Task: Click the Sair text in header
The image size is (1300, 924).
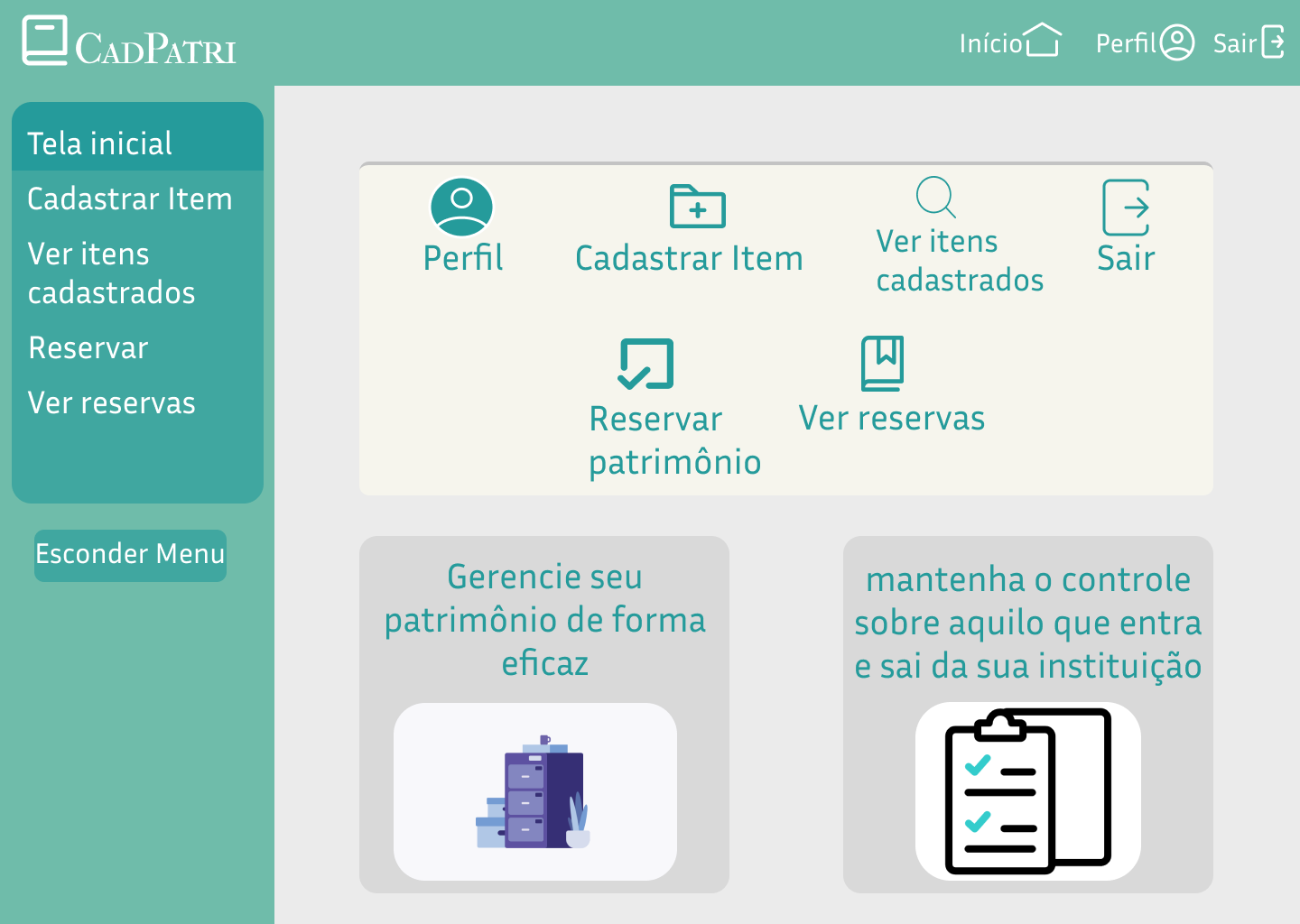Action: [x=1234, y=43]
